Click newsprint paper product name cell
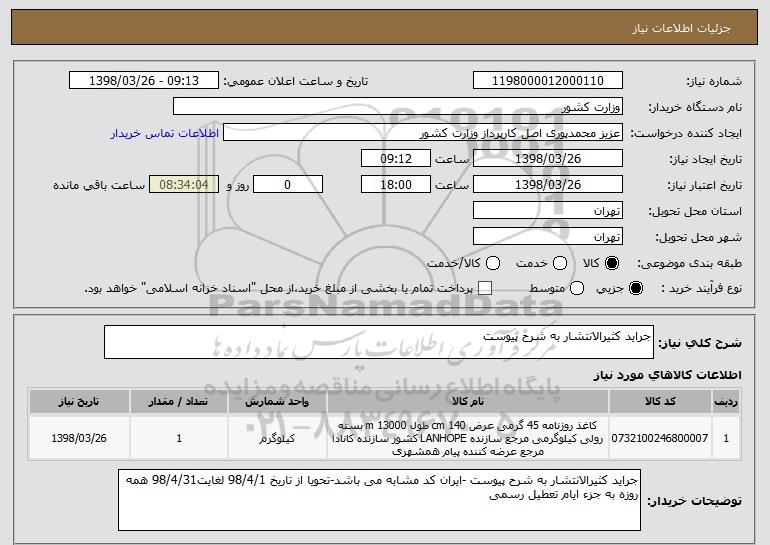Screen dimensions: 770x545 (x=468, y=438)
